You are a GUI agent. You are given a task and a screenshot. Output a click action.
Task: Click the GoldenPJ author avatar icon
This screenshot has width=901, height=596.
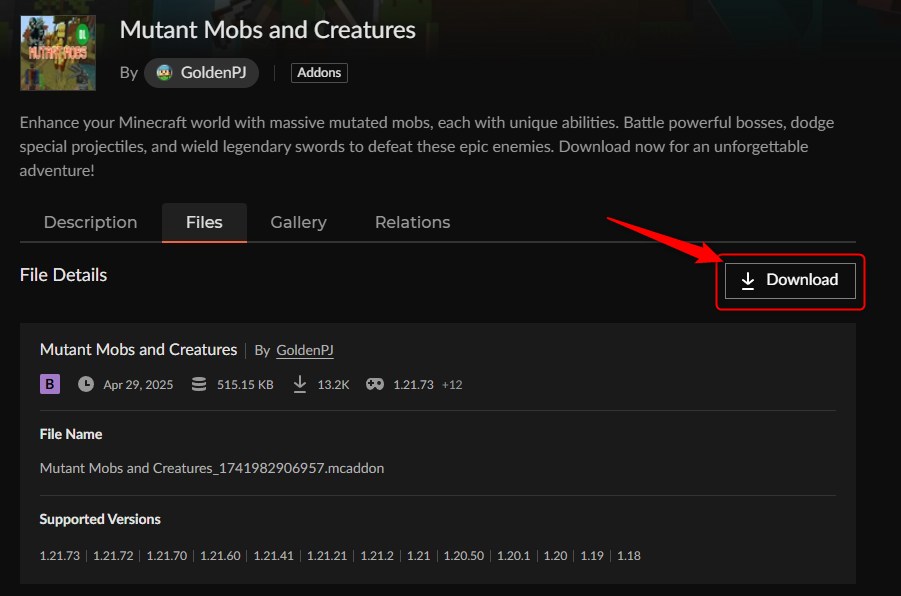coord(164,73)
